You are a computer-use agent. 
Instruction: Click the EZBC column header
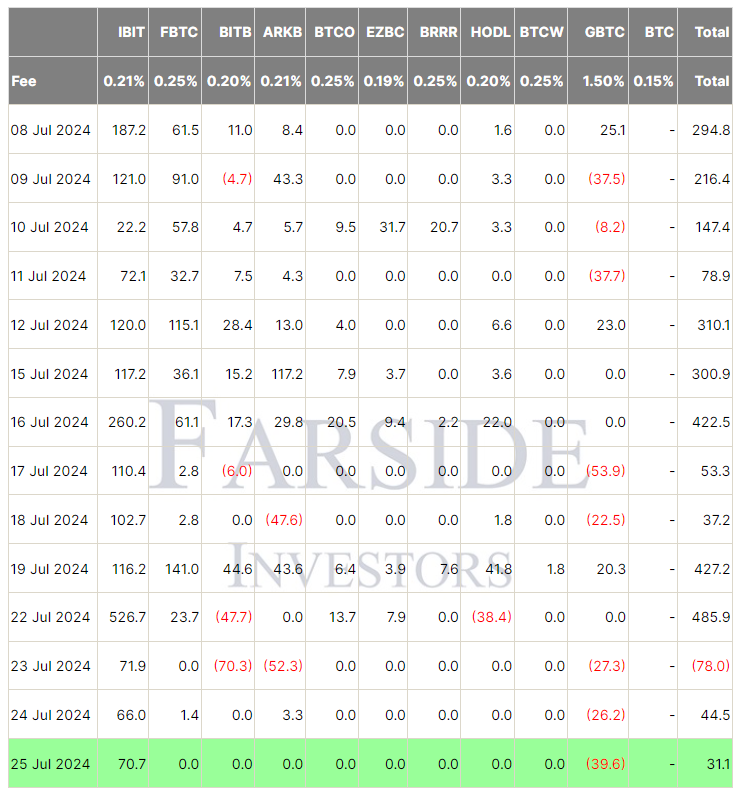tap(385, 32)
